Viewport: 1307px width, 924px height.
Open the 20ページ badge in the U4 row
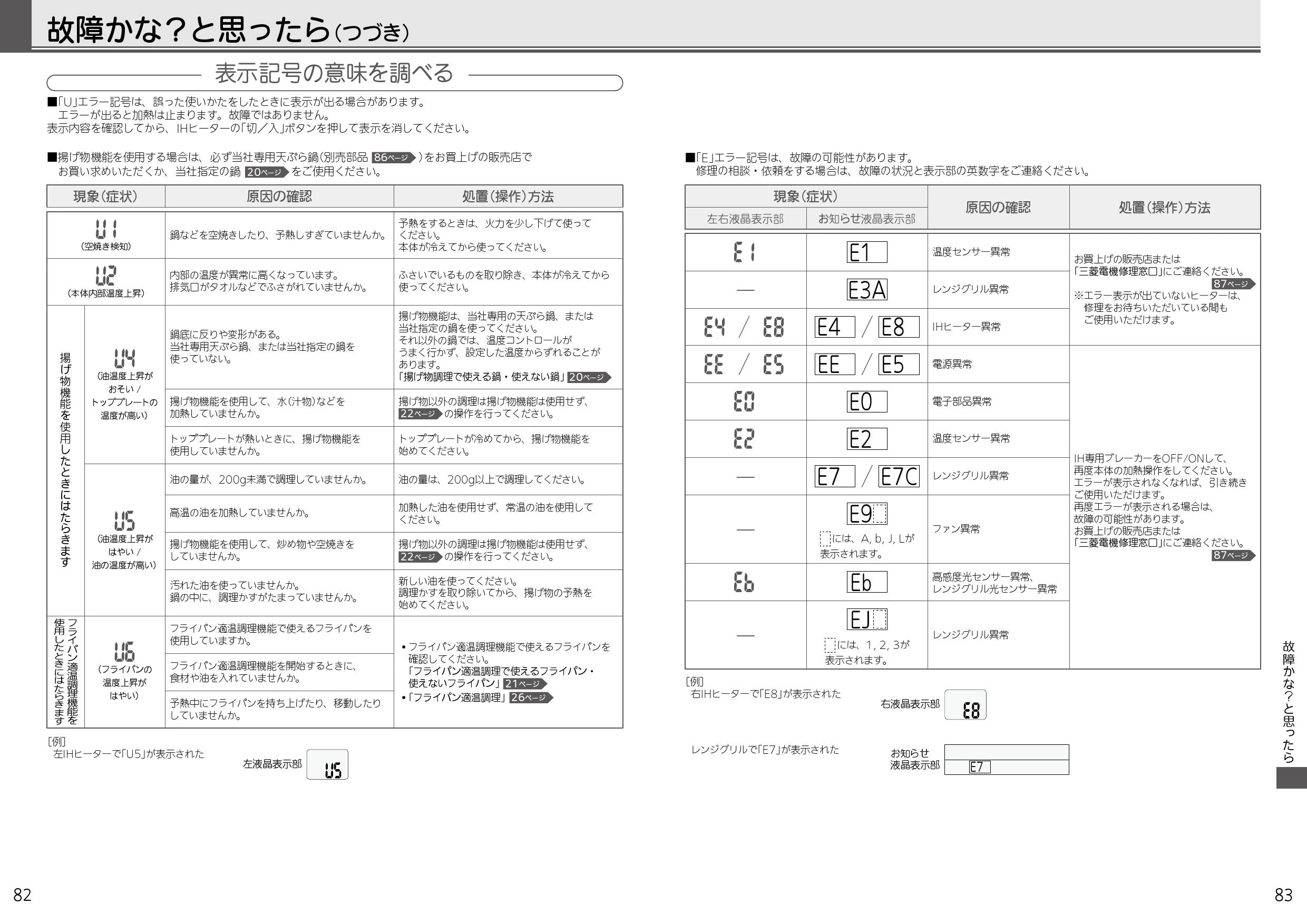pyautogui.click(x=589, y=377)
